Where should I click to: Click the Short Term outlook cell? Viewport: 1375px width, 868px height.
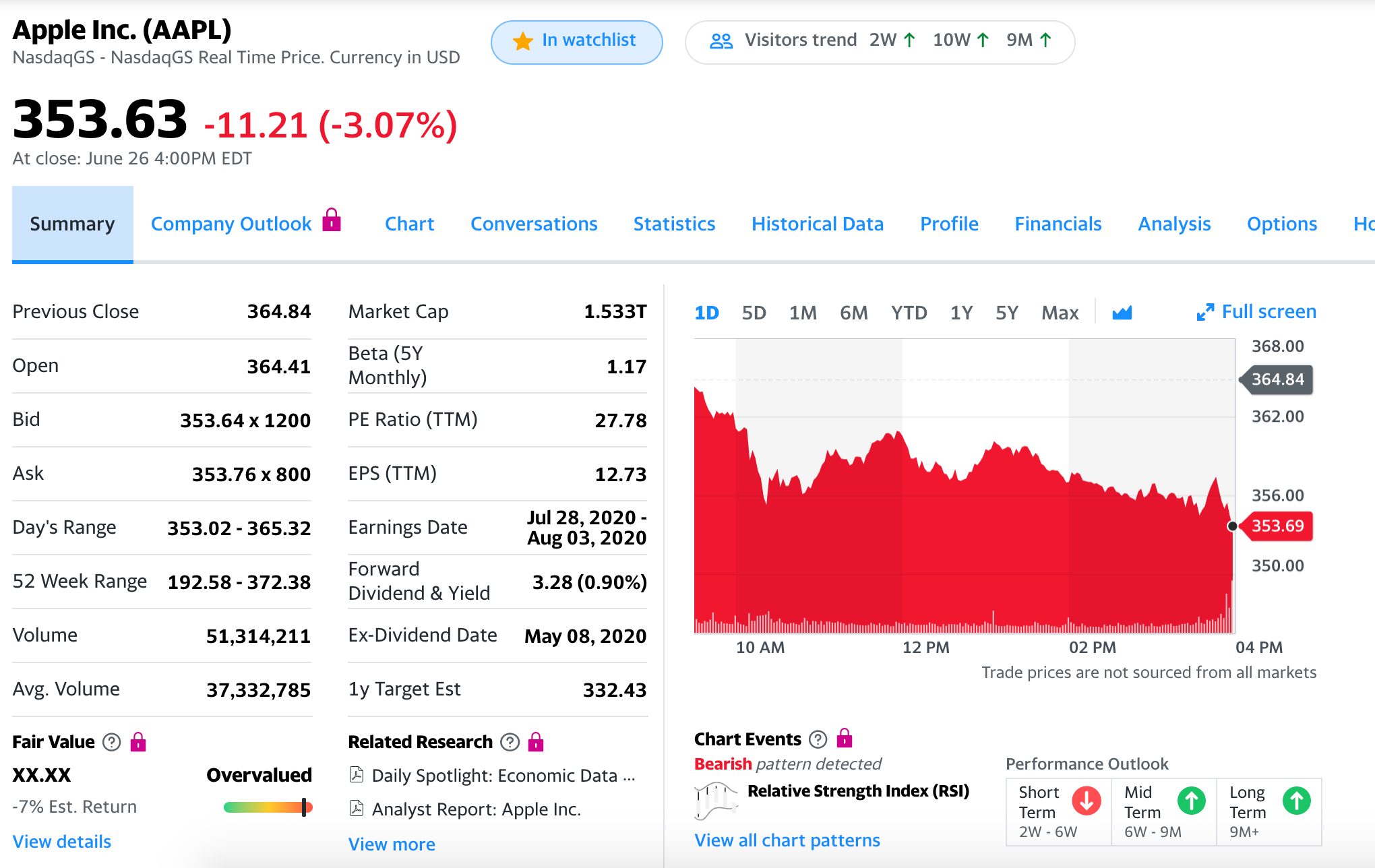[1059, 811]
